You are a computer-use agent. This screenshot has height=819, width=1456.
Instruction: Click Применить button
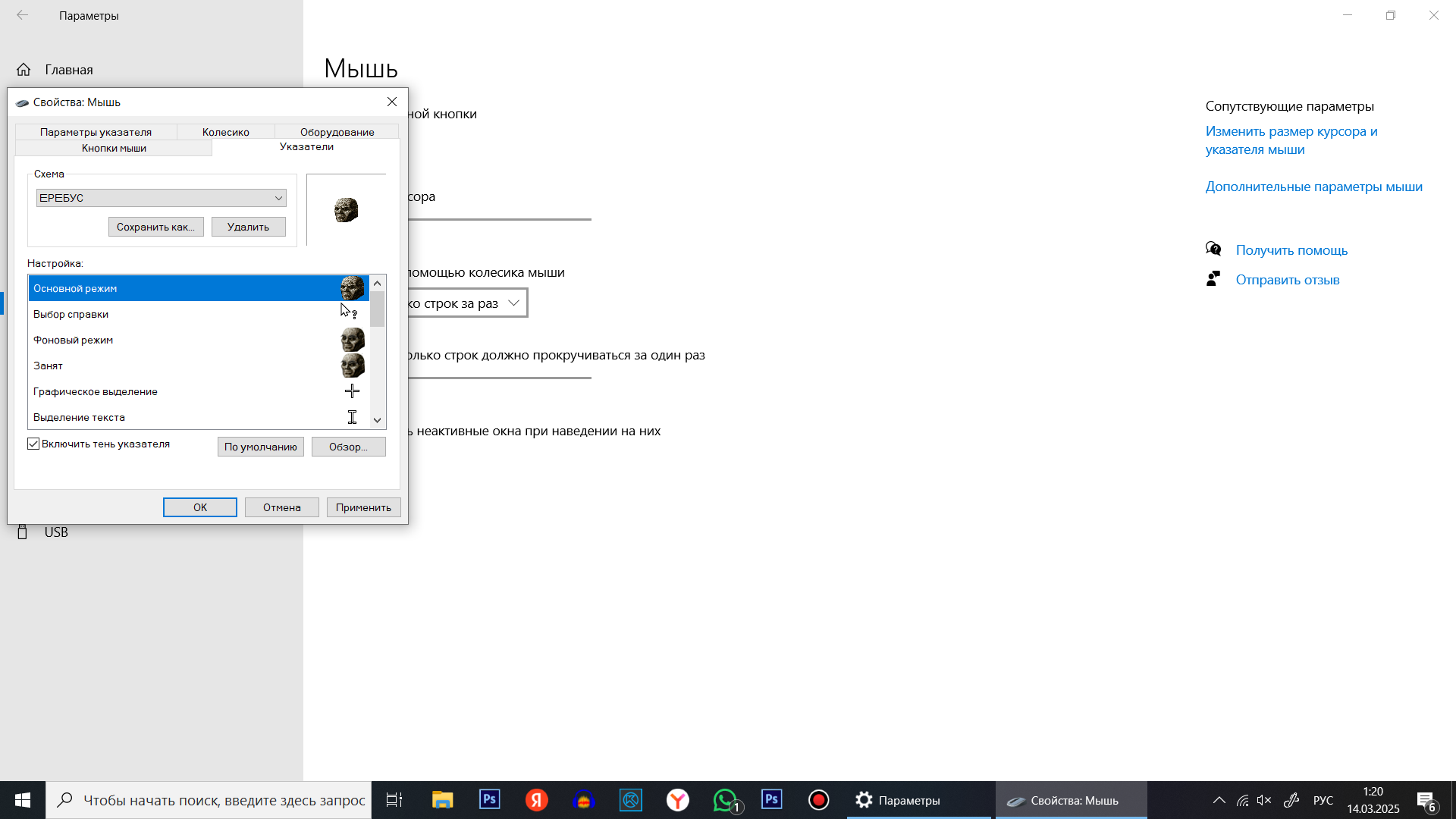363,507
